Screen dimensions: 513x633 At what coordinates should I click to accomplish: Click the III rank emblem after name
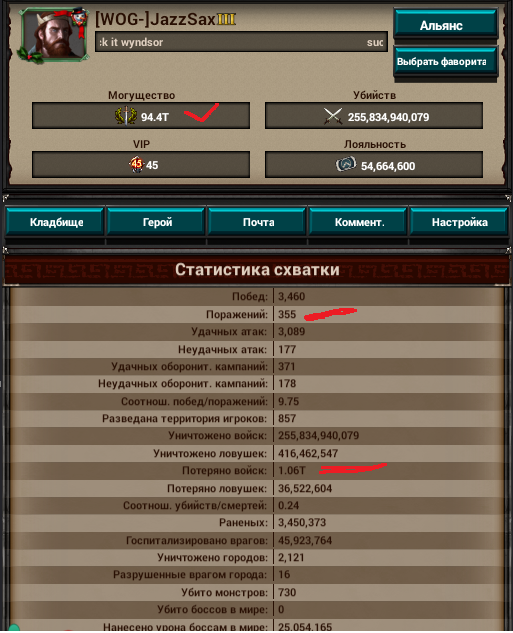pyautogui.click(x=226, y=19)
